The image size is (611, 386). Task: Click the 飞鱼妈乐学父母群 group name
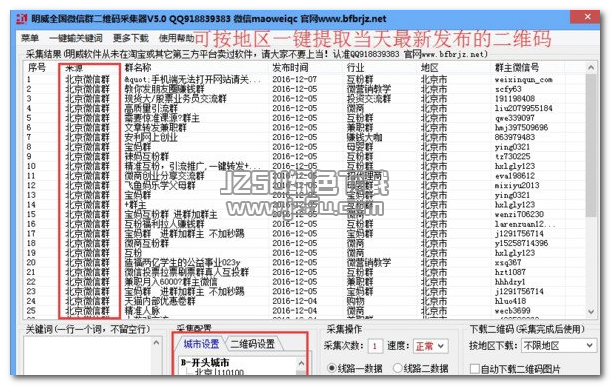[x=160, y=185]
